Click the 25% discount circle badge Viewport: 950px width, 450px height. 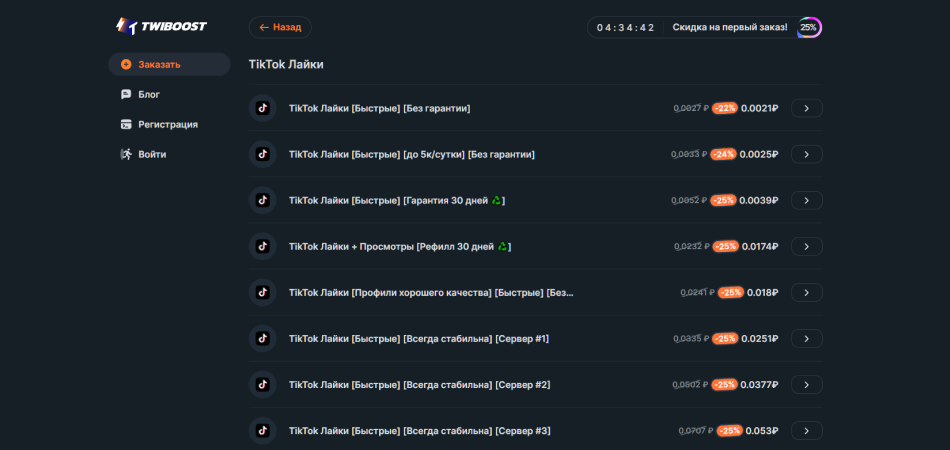pos(809,27)
